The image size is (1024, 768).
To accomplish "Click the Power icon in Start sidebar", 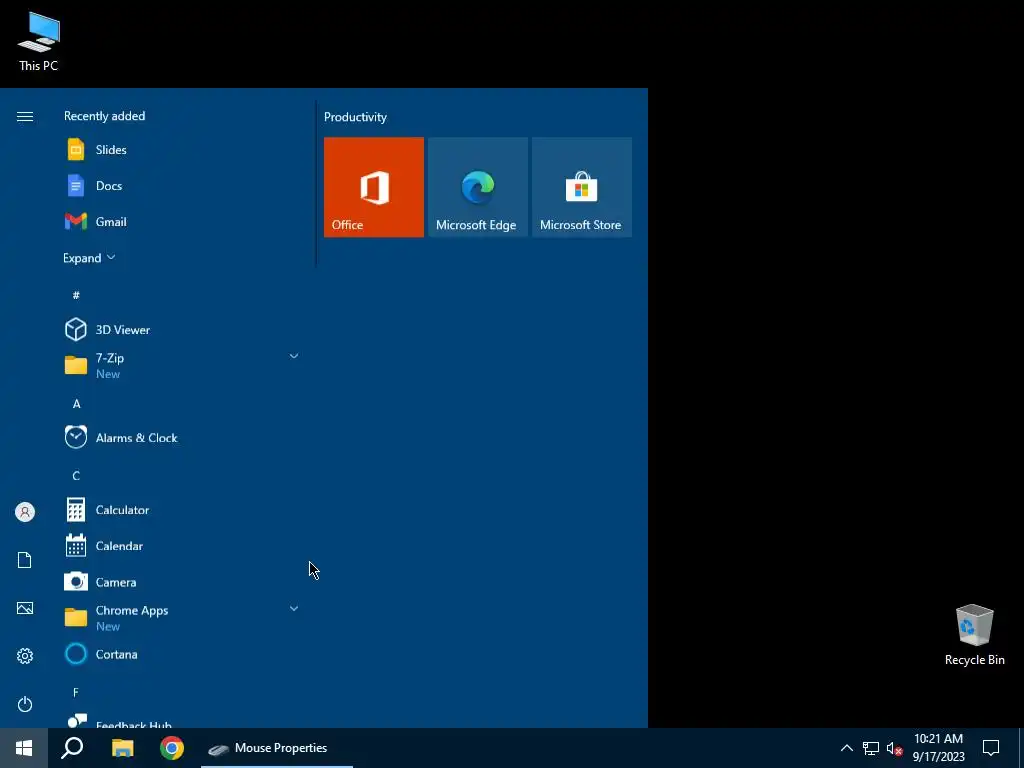I will [25, 704].
